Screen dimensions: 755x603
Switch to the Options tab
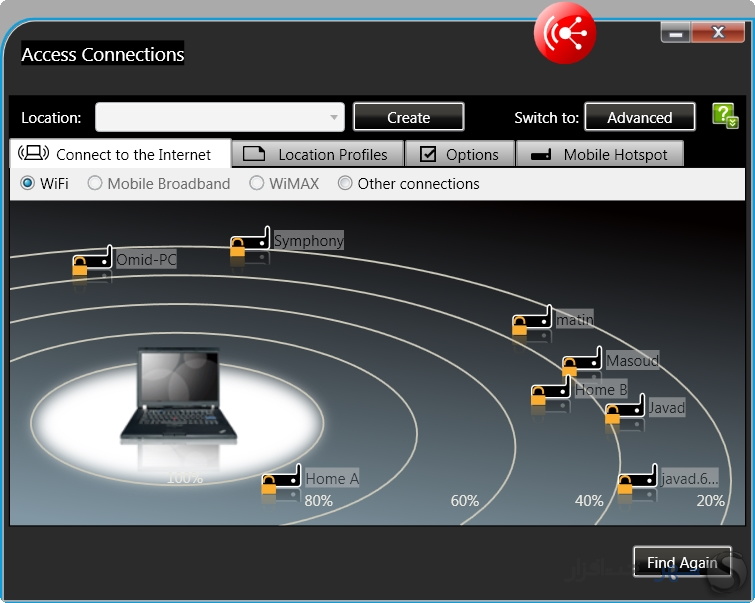pos(460,154)
